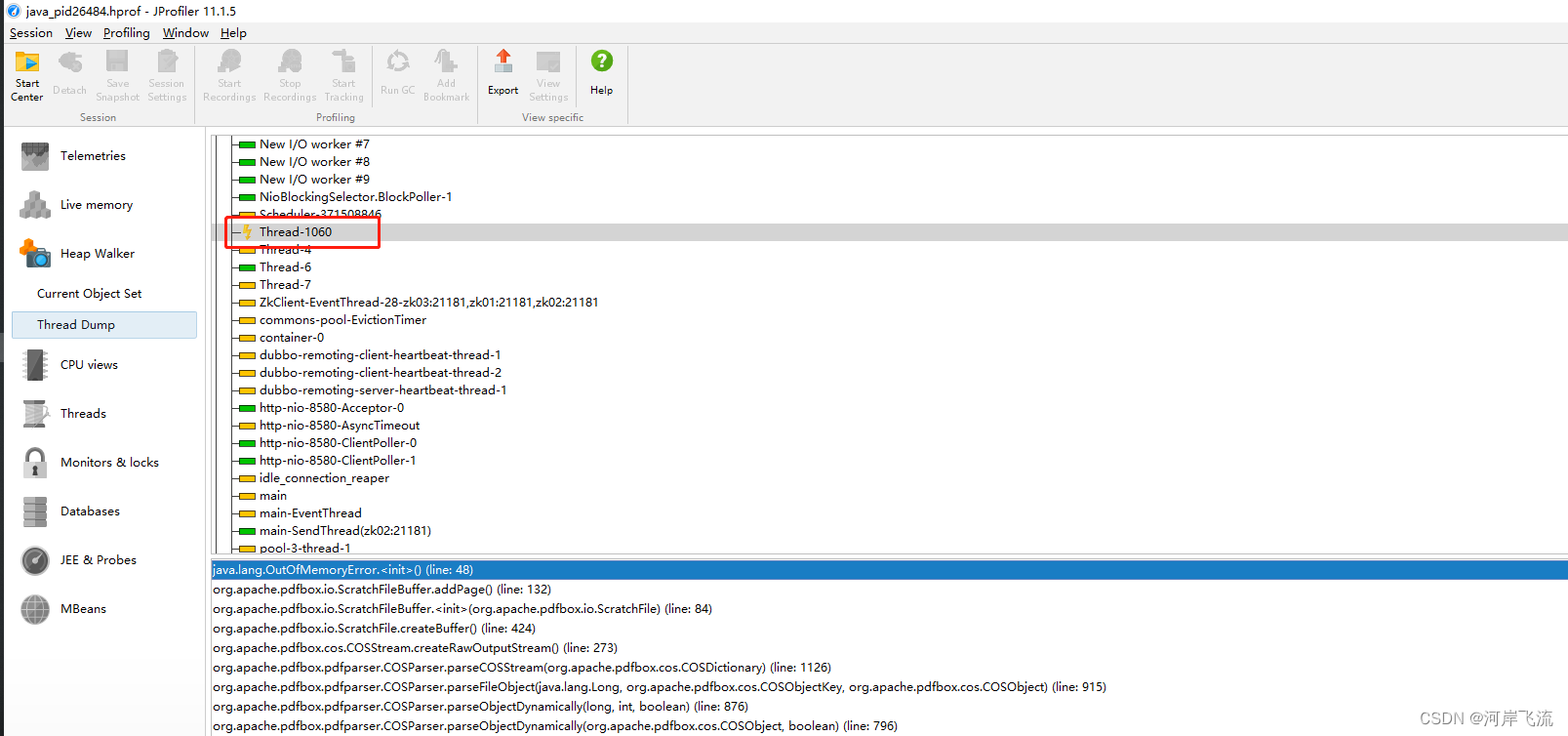Viewport: 1568px width, 736px height.
Task: Select ScratchFile.createBuffer() line 424 frame
Action: point(374,629)
